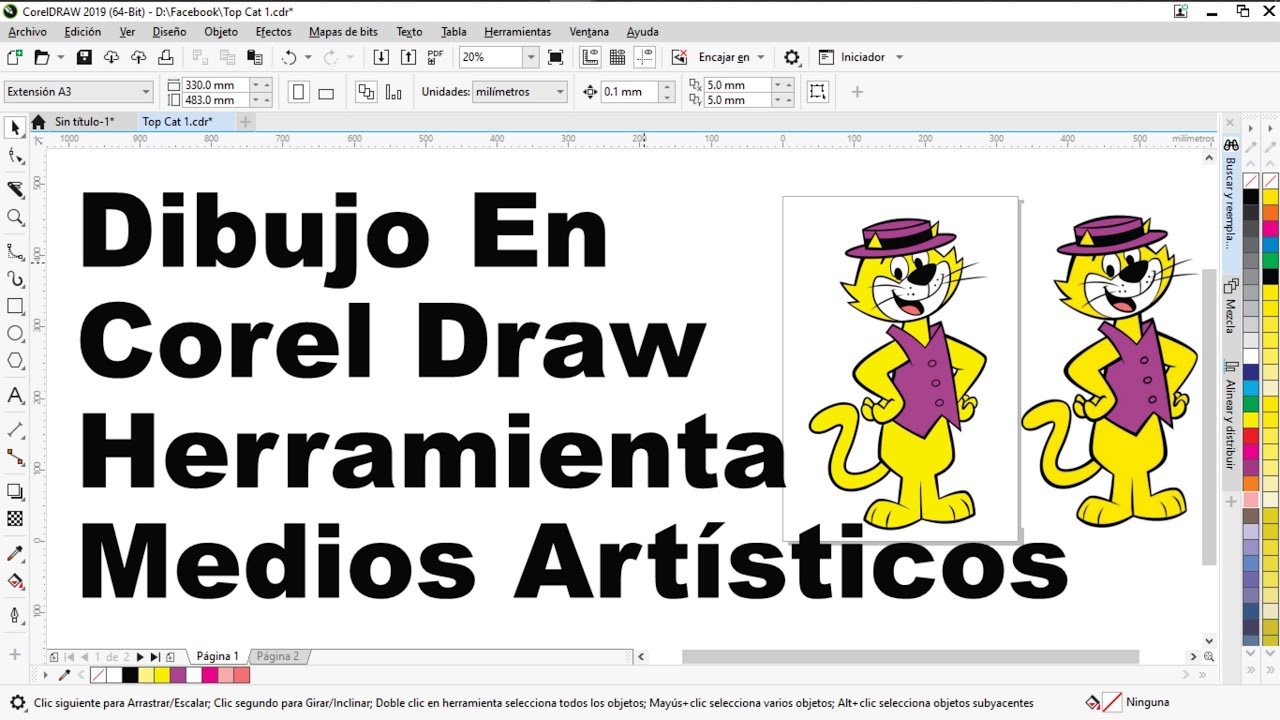Select the Outline Pen tool
This screenshot has width=1280, height=720.
click(x=15, y=615)
